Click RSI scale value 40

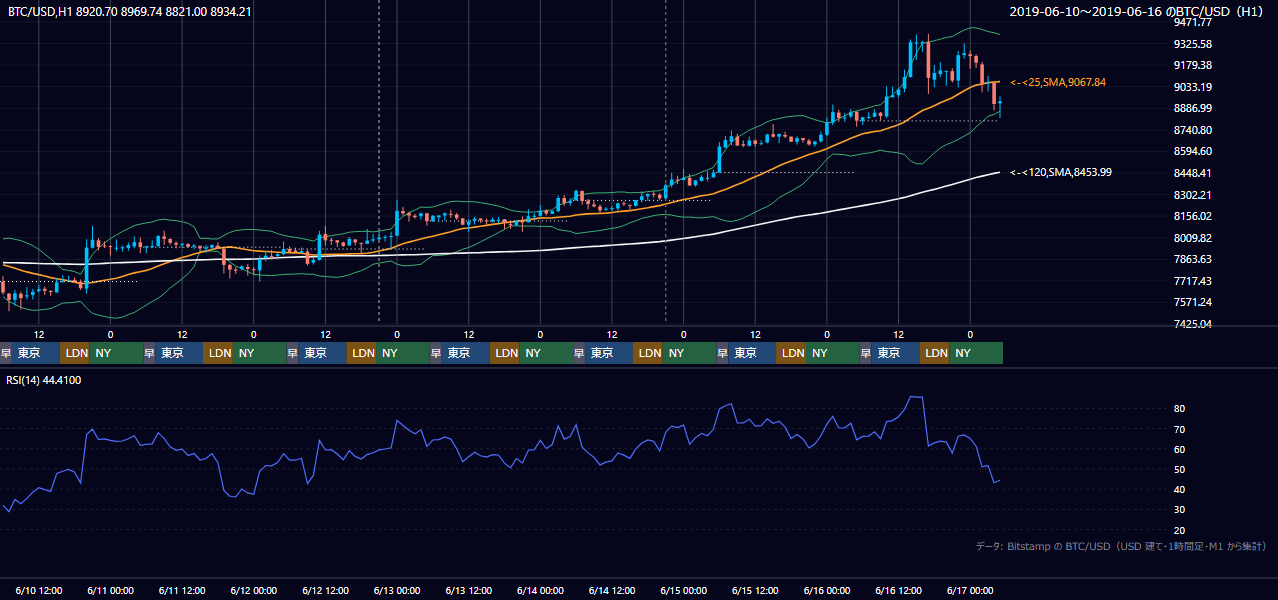1179,489
